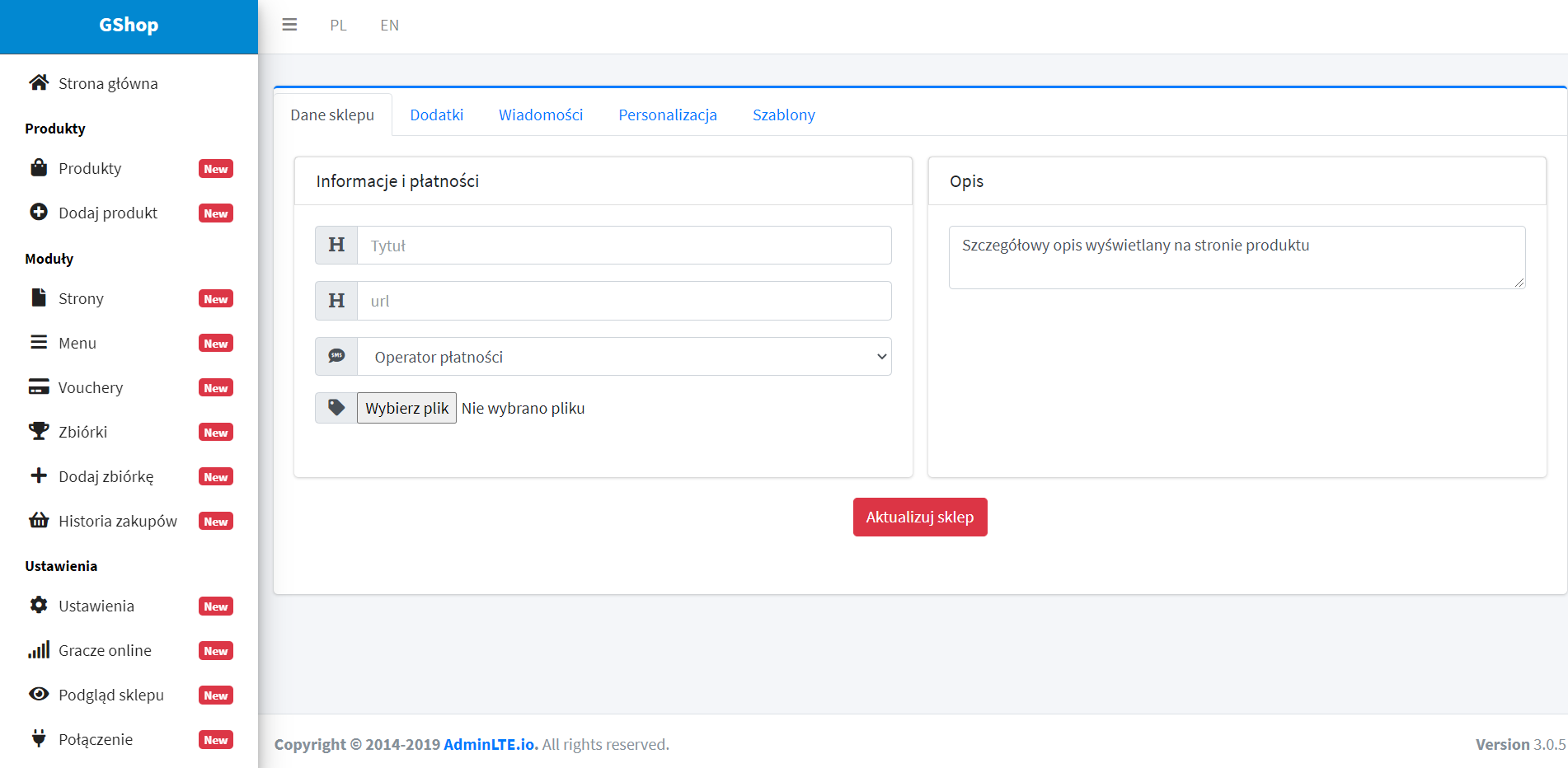Click the plus-circle icon for Dodaj produkt
Viewport: 1568px width, 768px height.
click(x=39, y=213)
